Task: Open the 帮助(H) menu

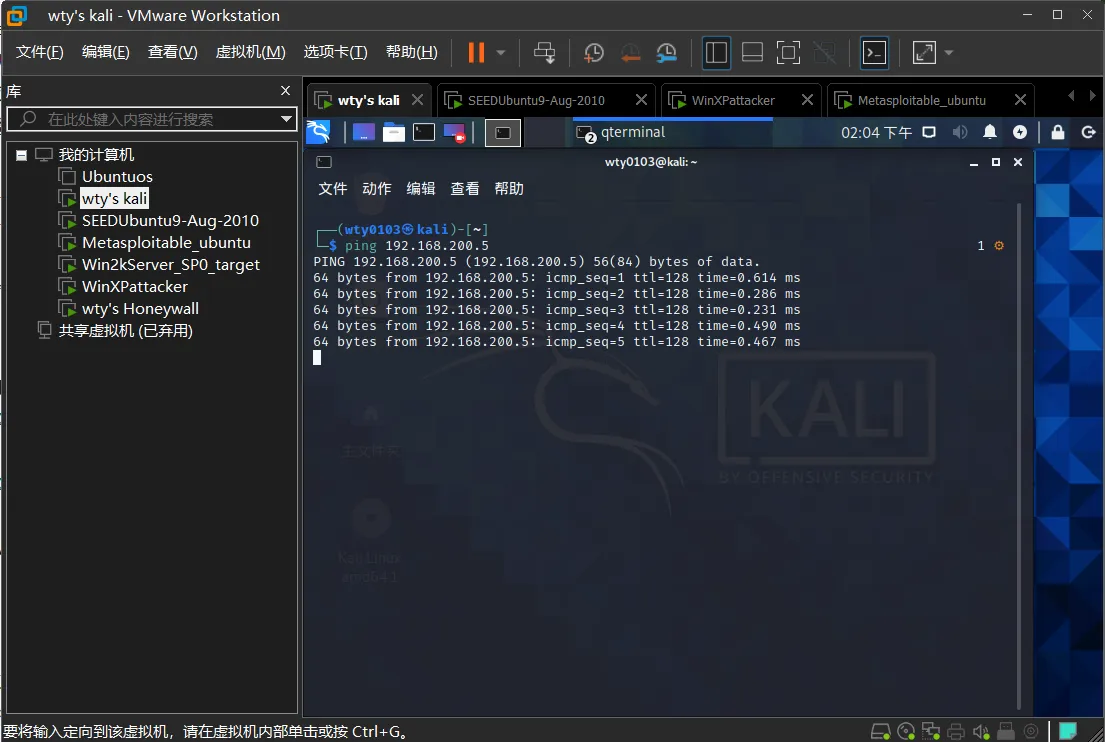Action: 412,52
